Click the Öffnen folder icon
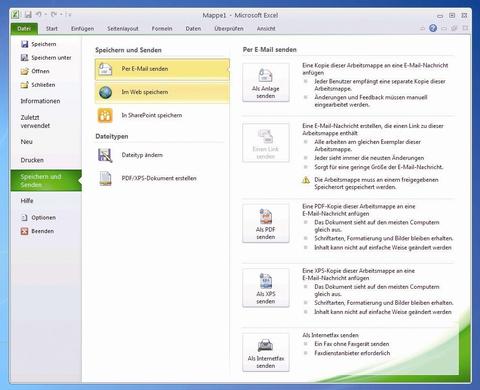This screenshot has width=480, height=390. [24, 71]
